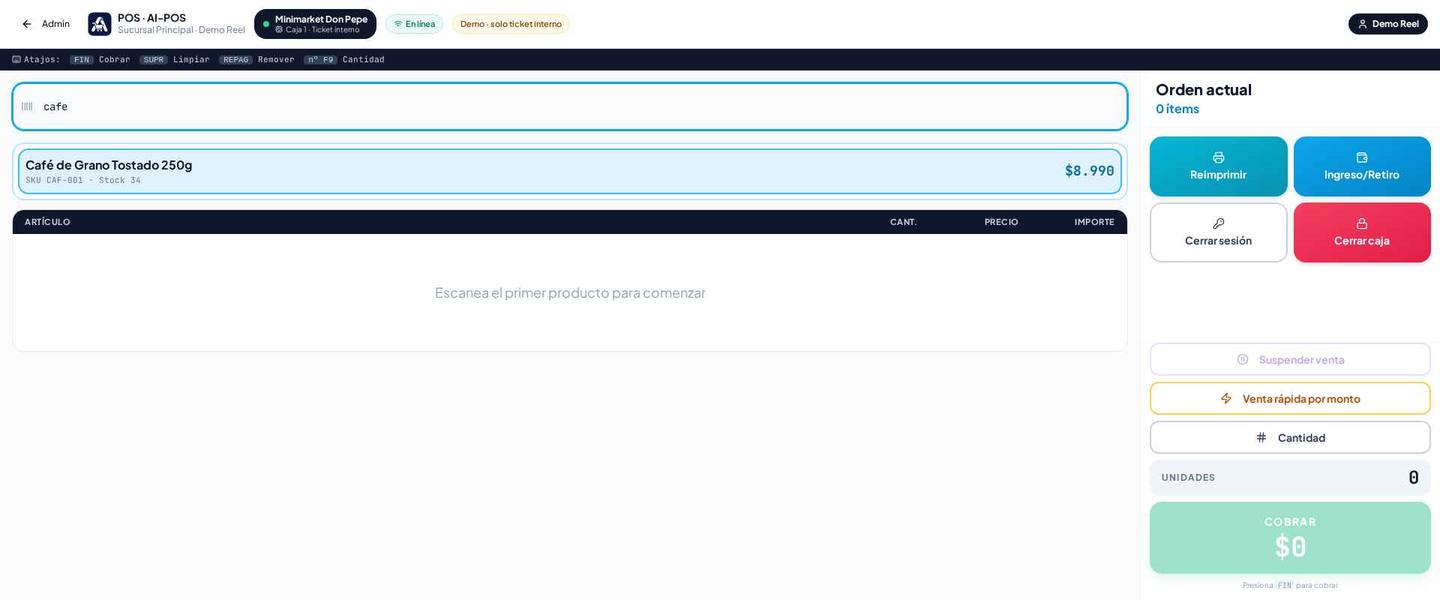Click the "Orden actual" heading

click(x=1203, y=89)
